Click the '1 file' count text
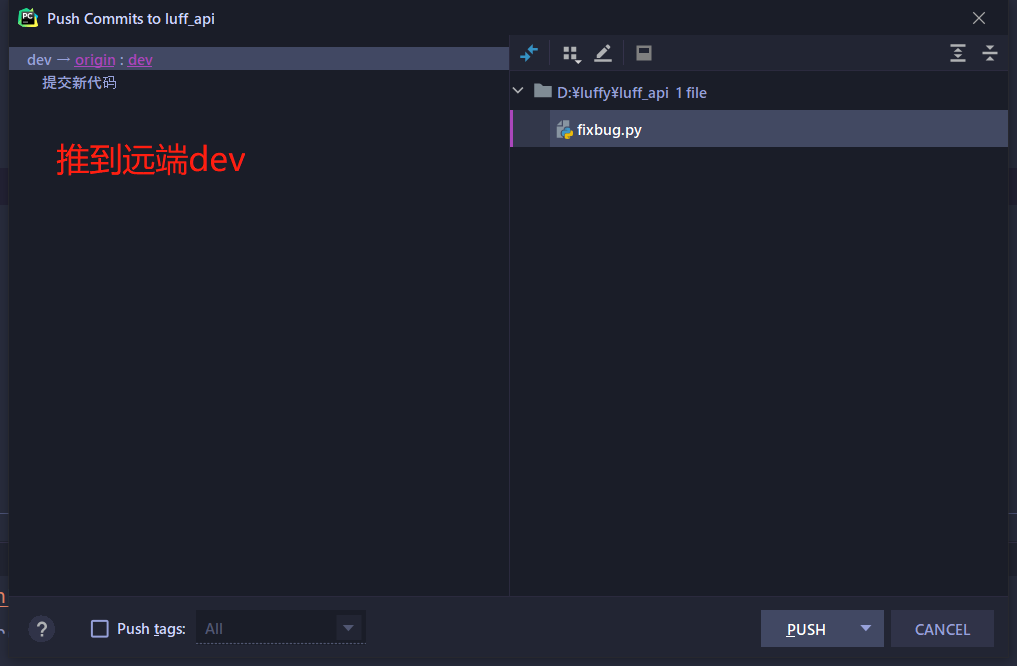1017x666 pixels. click(691, 93)
